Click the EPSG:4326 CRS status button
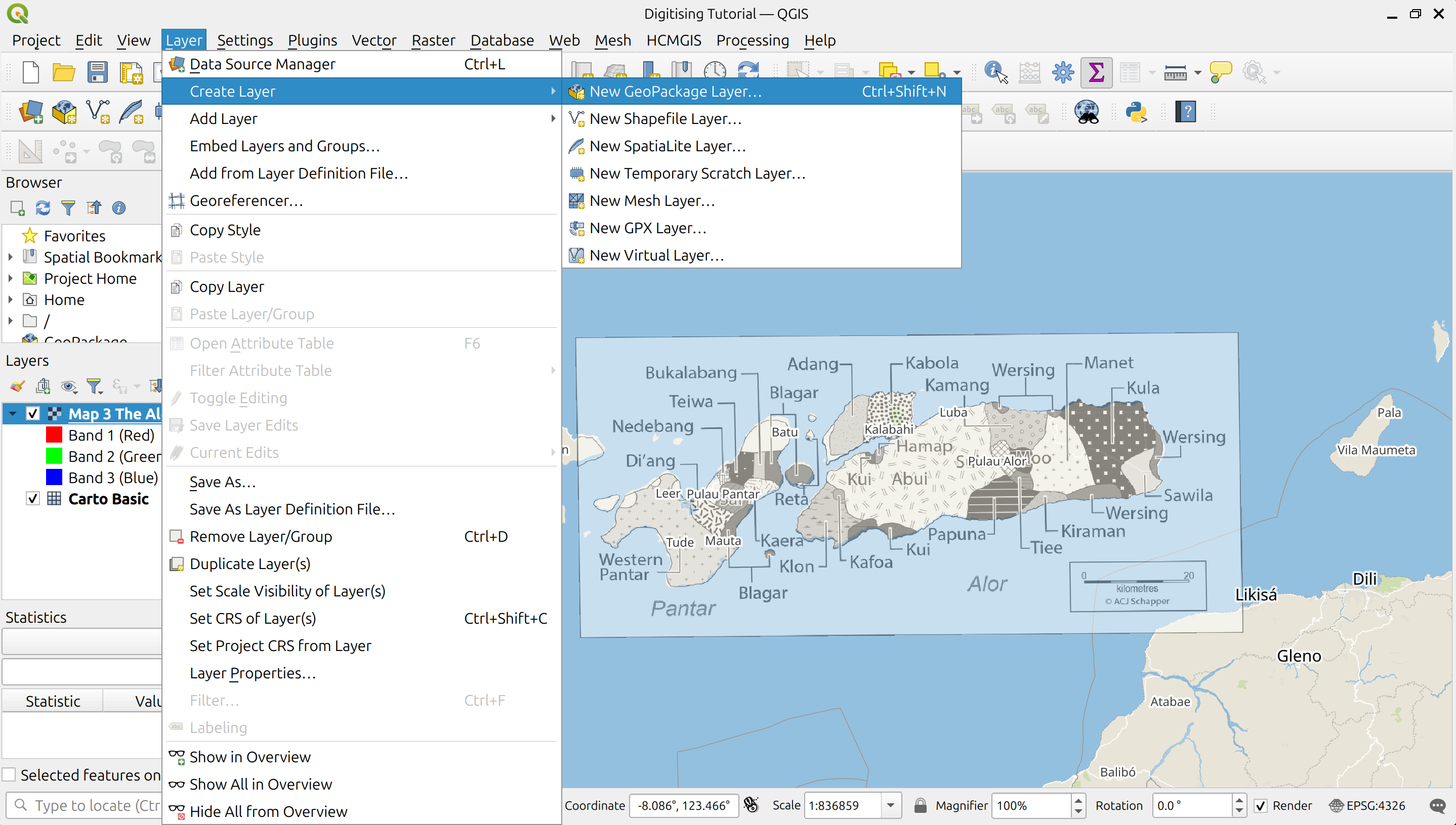 tap(1368, 805)
